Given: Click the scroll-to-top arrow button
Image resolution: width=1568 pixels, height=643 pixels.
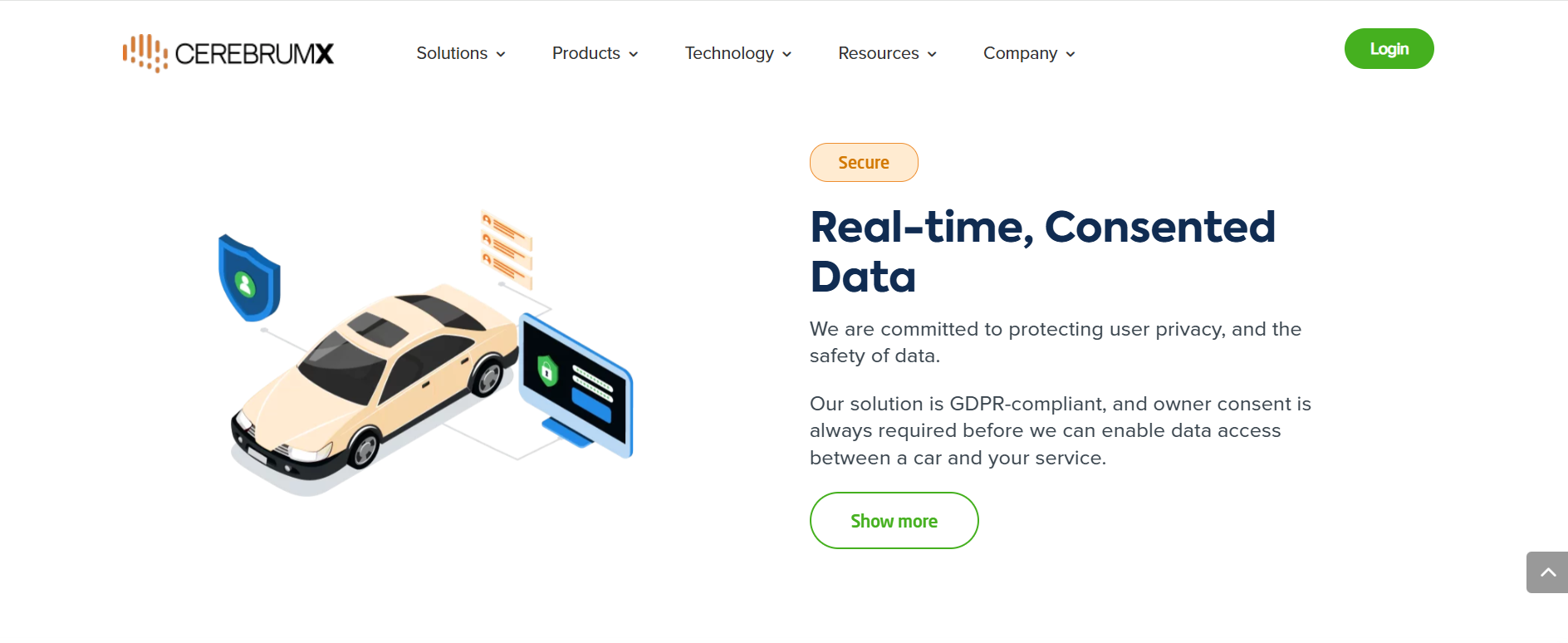Looking at the screenshot, I should [x=1547, y=572].
